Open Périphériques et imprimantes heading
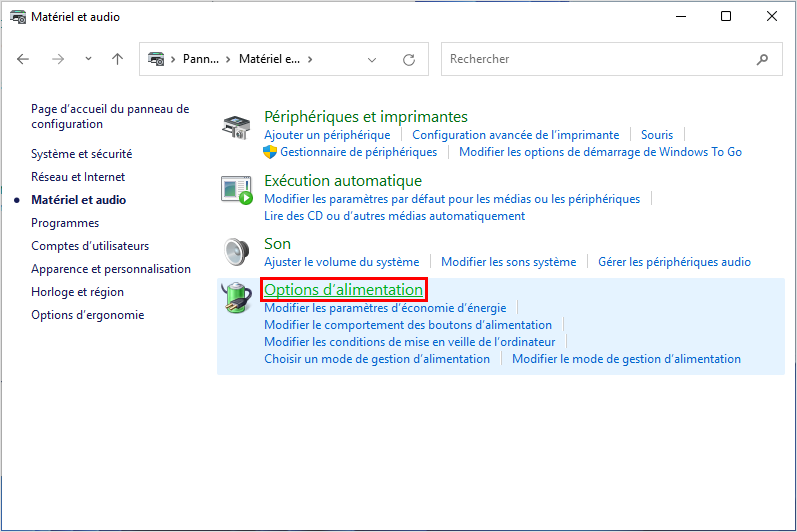The height and width of the screenshot is (532, 797). point(365,117)
